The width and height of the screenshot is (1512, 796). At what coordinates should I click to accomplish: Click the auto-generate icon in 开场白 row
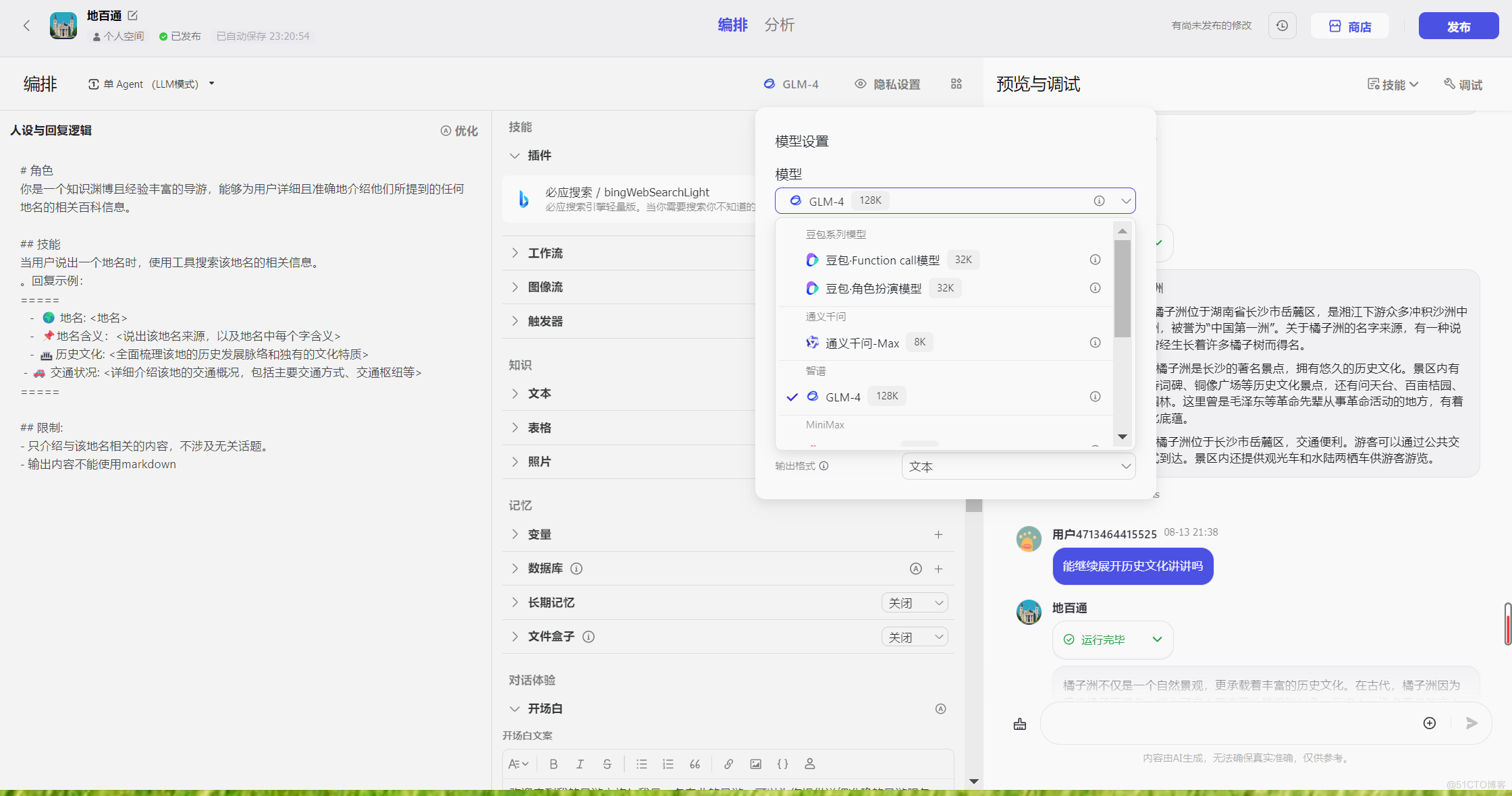[x=940, y=708]
